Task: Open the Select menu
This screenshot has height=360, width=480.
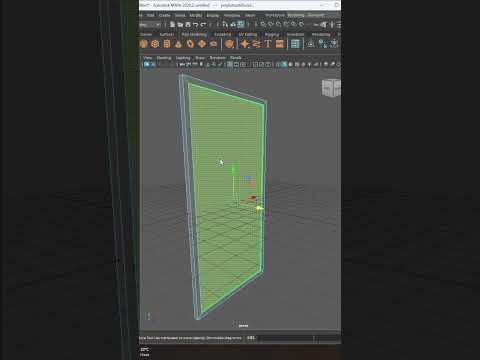Action: [180, 15]
